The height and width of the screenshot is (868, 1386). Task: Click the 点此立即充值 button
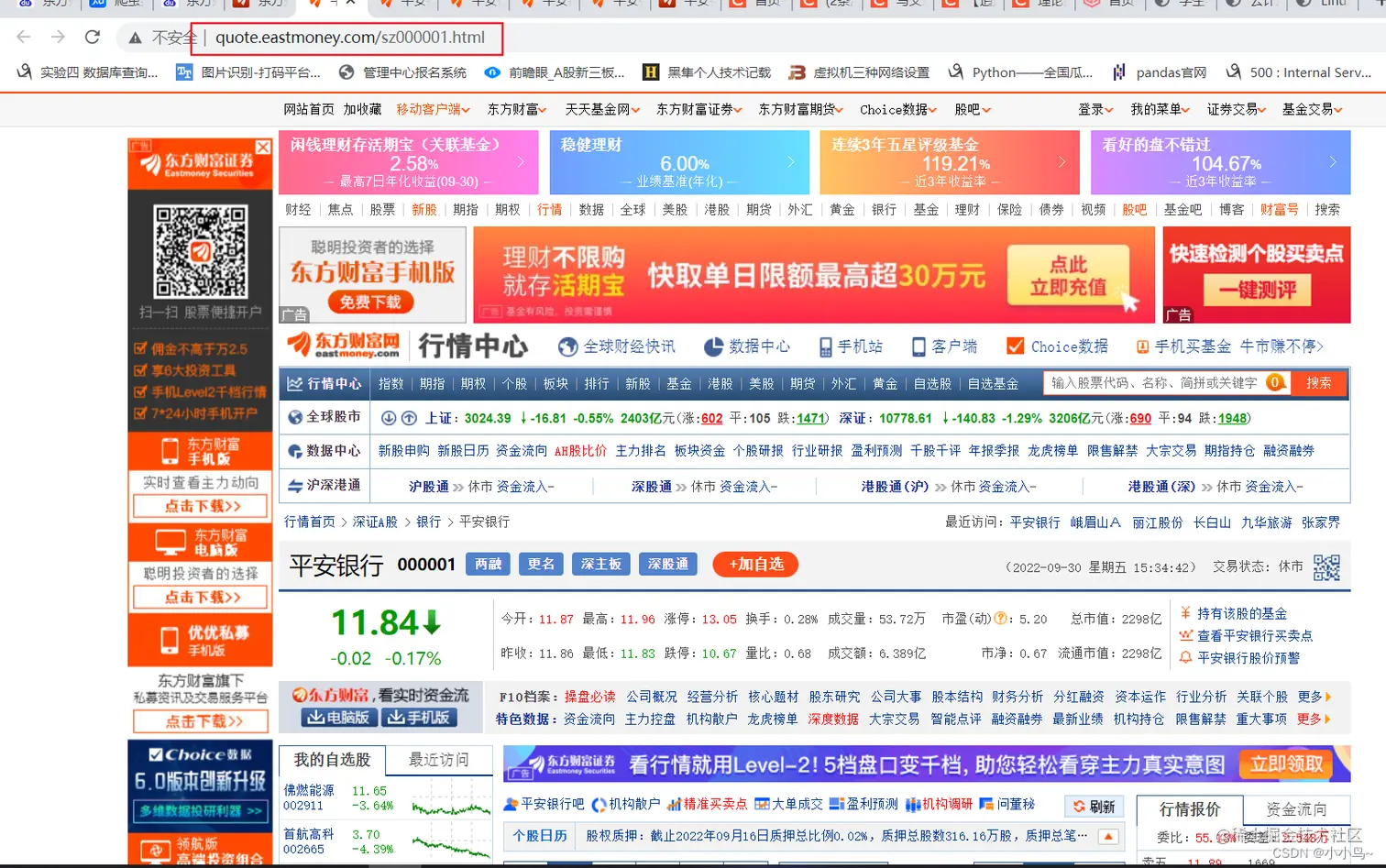click(x=1068, y=276)
